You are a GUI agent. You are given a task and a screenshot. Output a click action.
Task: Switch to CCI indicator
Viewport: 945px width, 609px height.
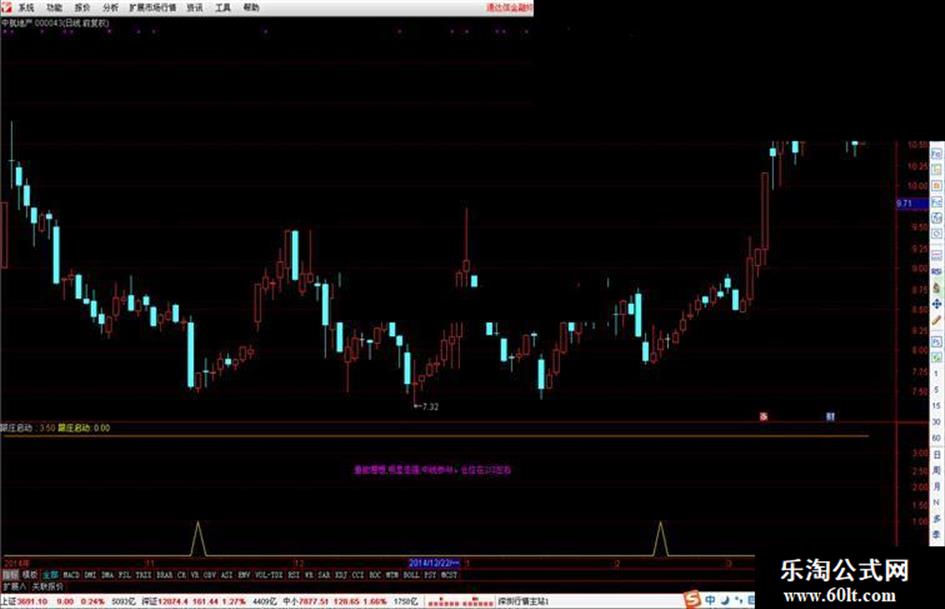tap(358, 575)
